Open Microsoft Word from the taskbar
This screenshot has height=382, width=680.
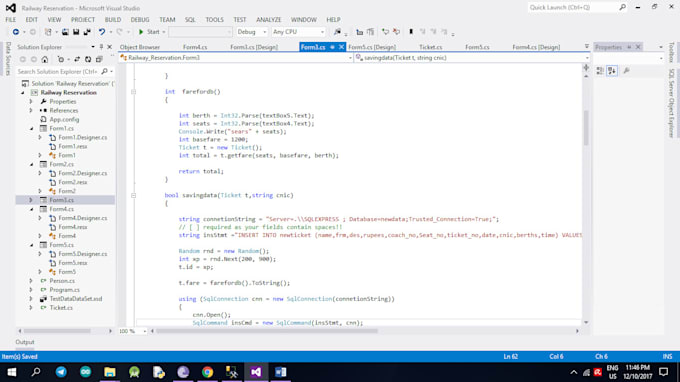coord(281,372)
